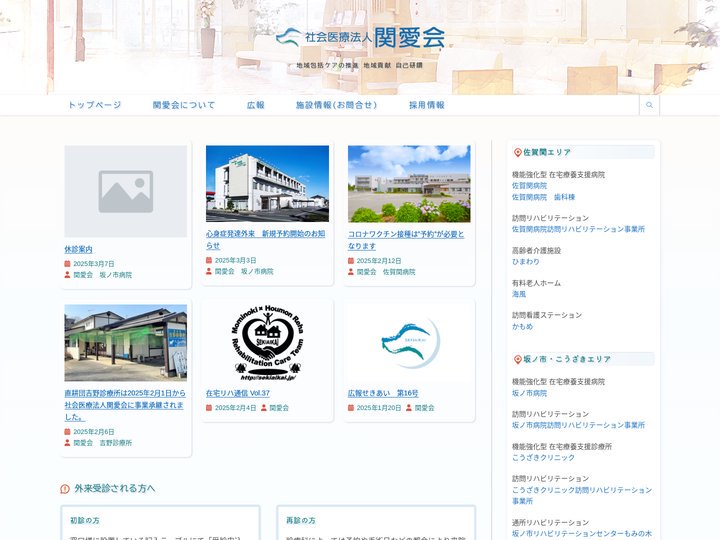Open 広報 menu item
Viewport: 720px width, 540px height.
pyautogui.click(x=256, y=105)
